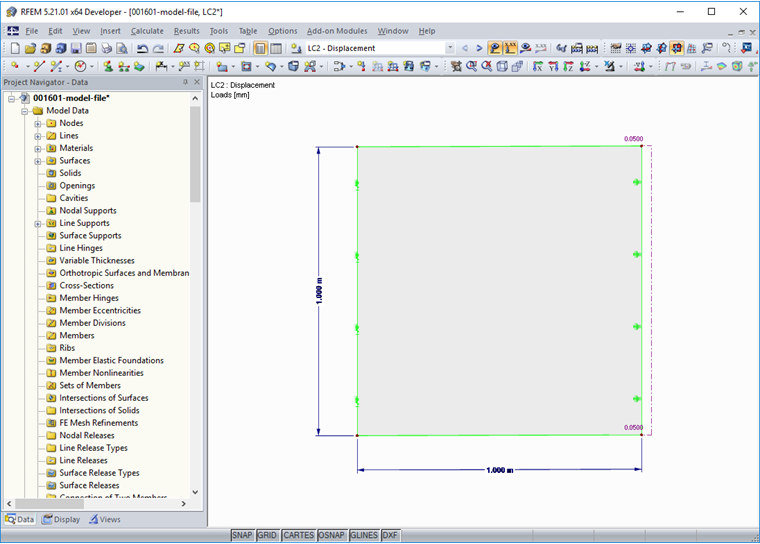The width and height of the screenshot is (760, 544).
Task: Toggle the Show Load Values button
Action: 510,48
